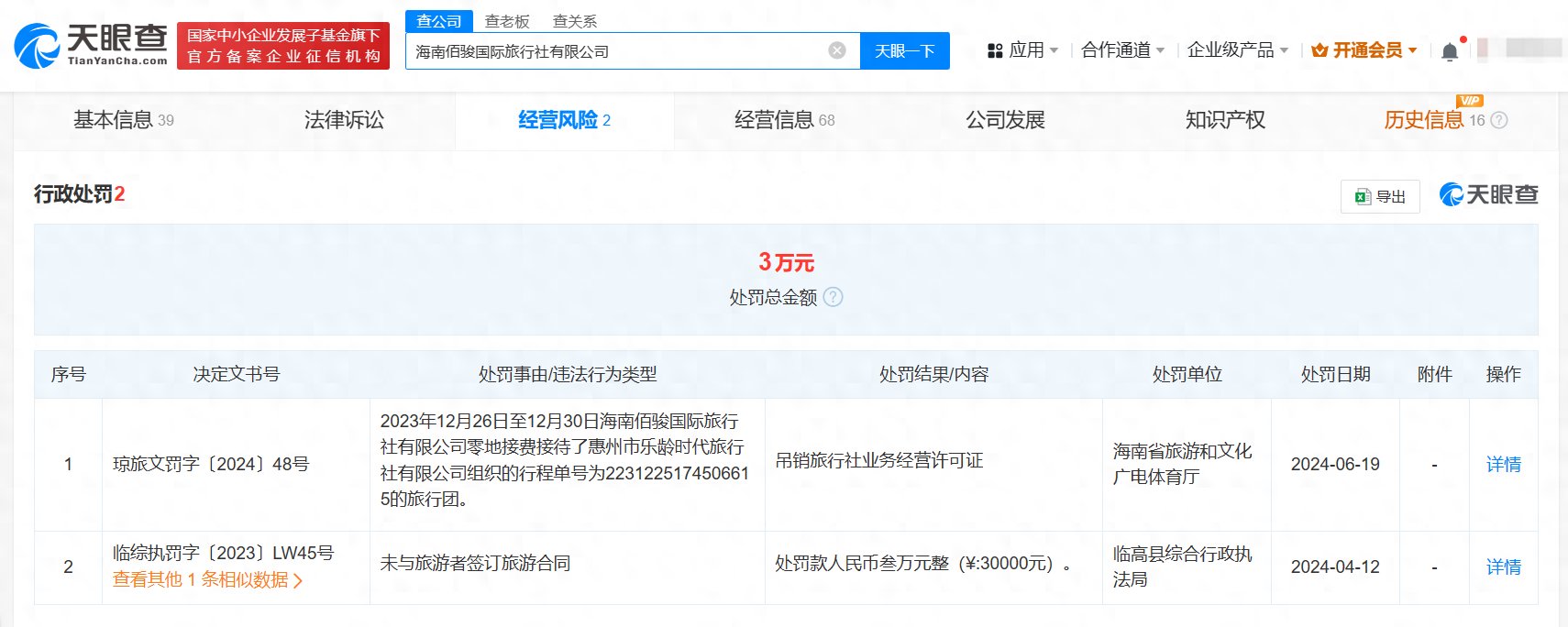The image size is (1568, 627).
Task: Expand the 合作通道 dropdown
Action: 1160,50
